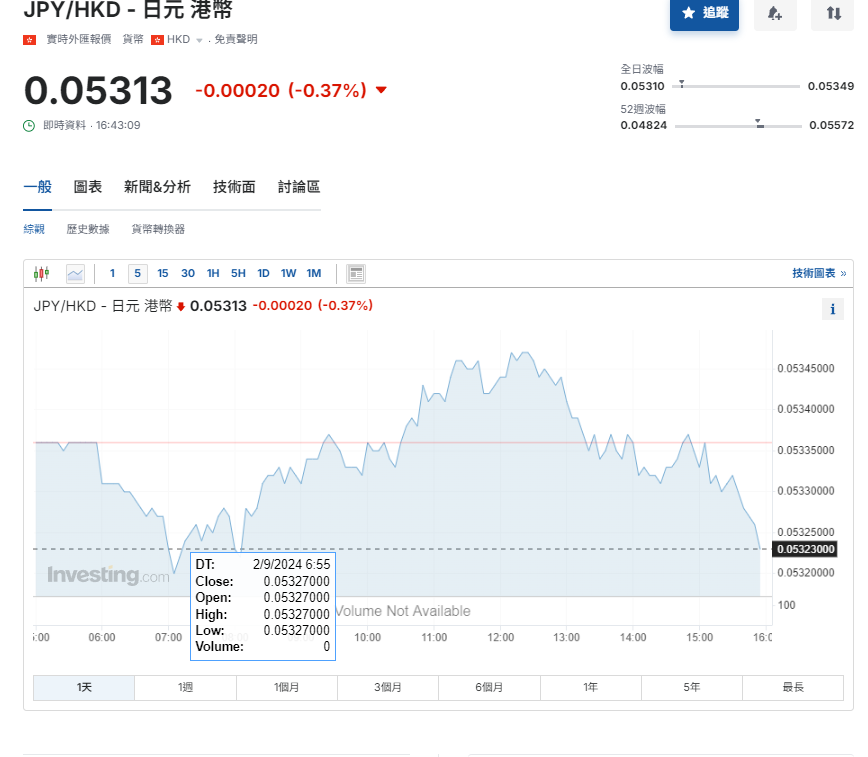
Task: Select the 1-minute chart interval
Action: click(113, 273)
